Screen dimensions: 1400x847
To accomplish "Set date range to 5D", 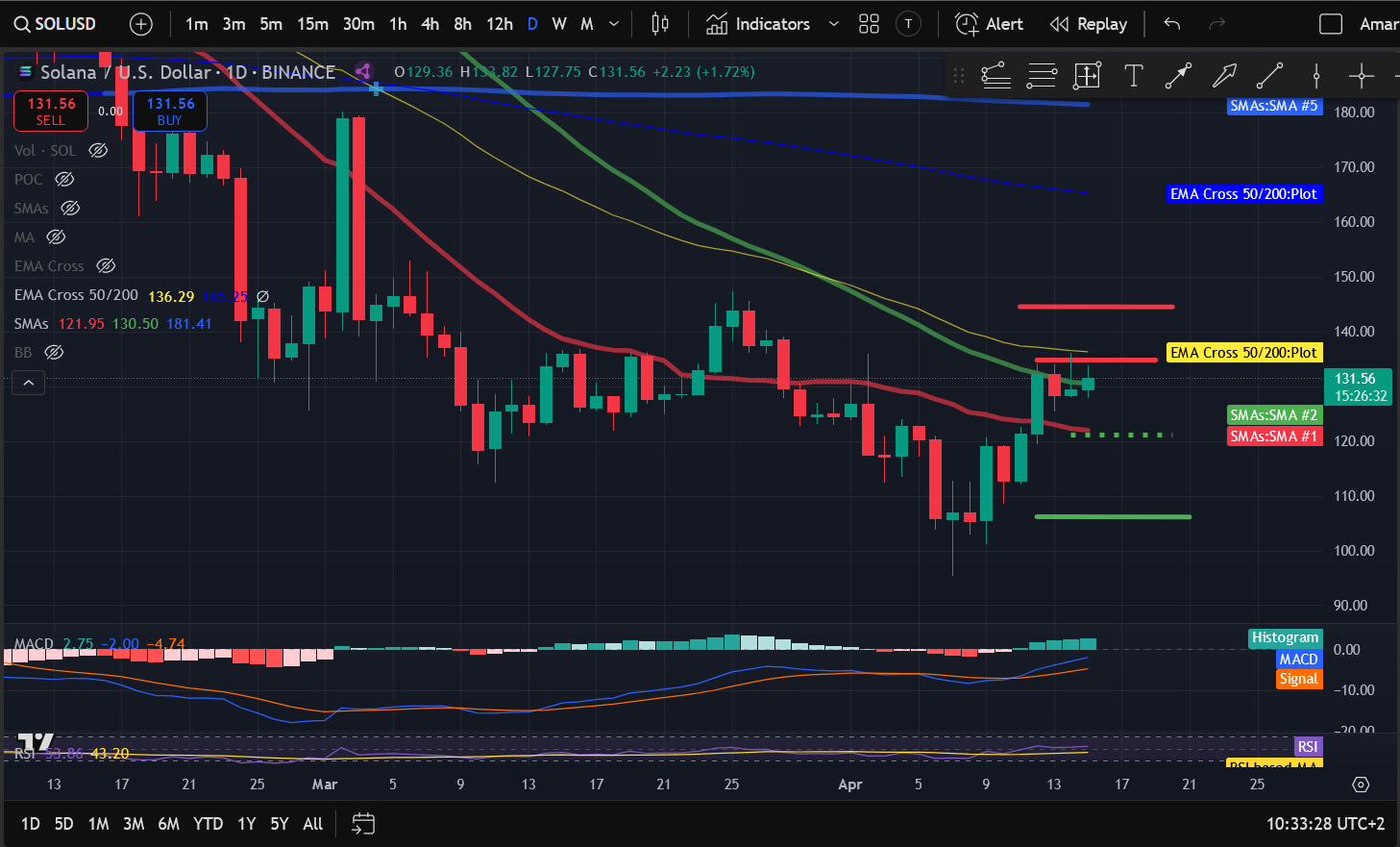I will click(x=63, y=823).
